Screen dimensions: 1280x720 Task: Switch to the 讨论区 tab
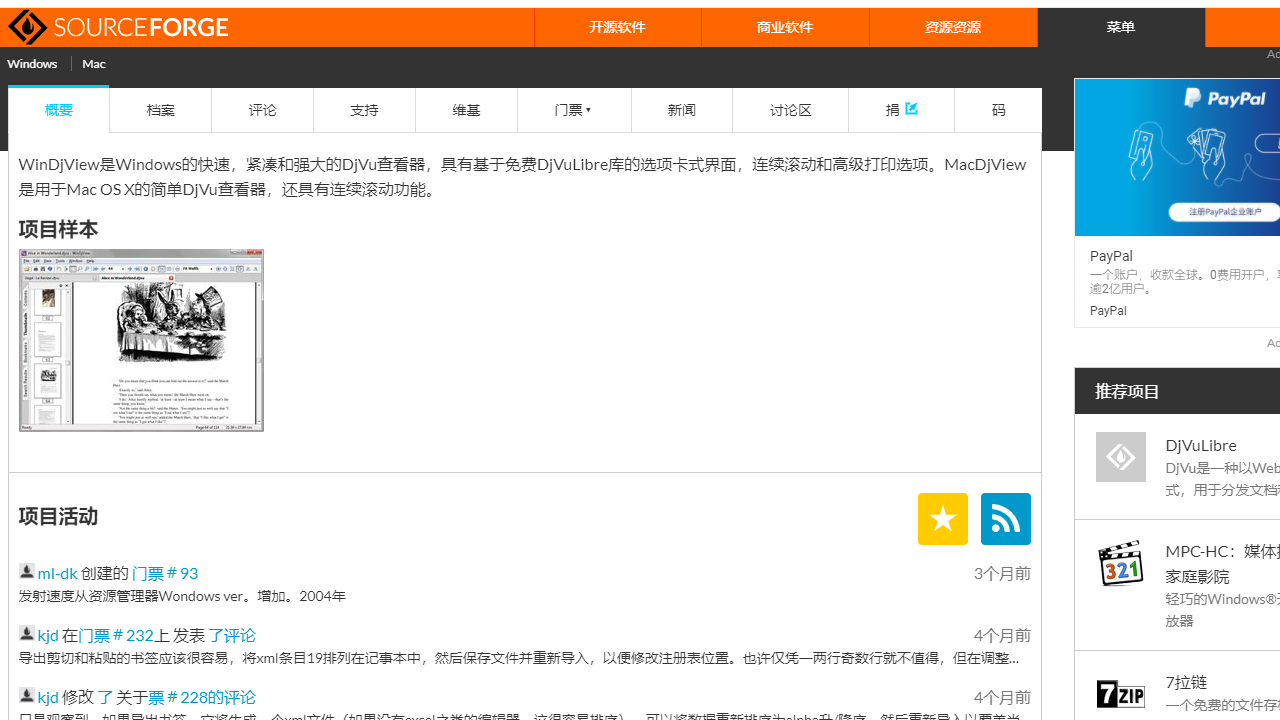tap(789, 110)
